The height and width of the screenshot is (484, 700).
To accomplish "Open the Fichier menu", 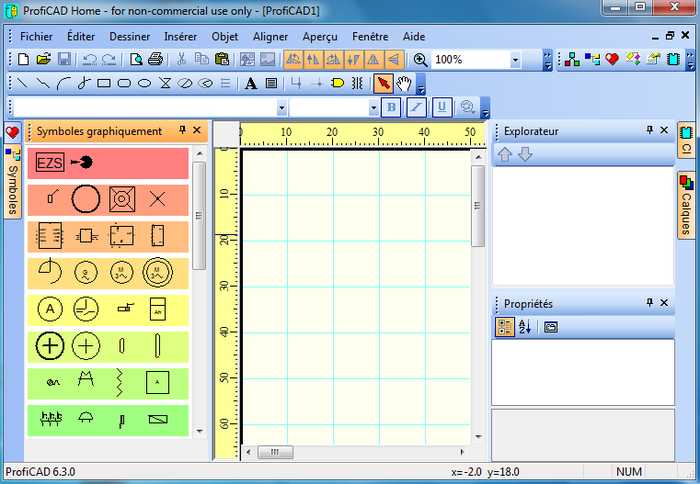I will point(36,37).
